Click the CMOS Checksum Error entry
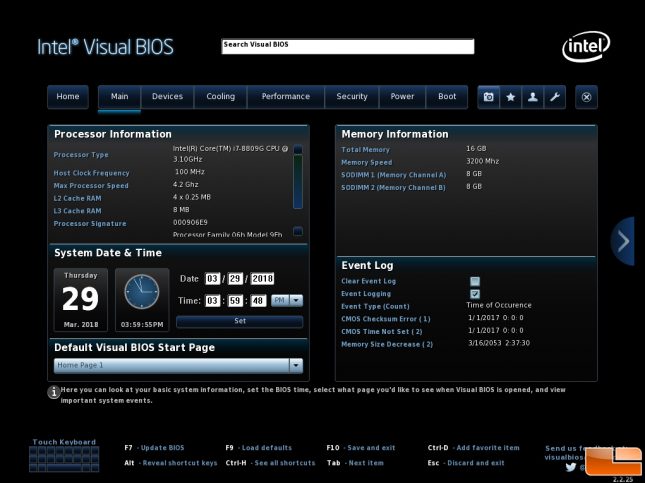Screen dimensions: 645x483 click(x=386, y=319)
